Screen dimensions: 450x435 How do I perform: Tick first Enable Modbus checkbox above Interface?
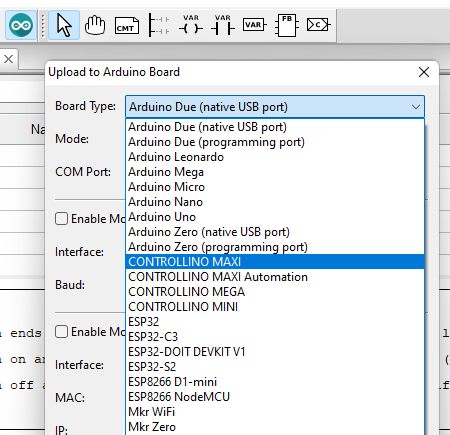point(61,219)
